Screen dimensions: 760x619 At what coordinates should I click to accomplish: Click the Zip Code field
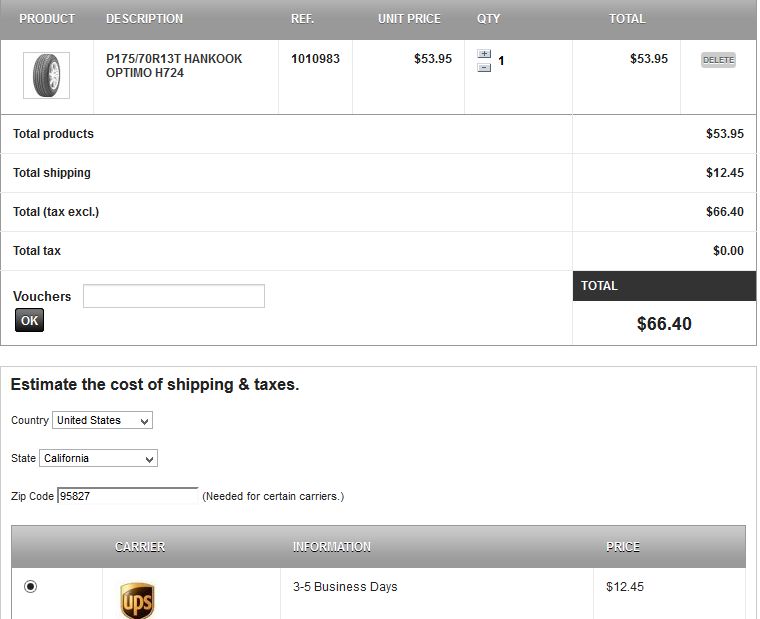(128, 496)
